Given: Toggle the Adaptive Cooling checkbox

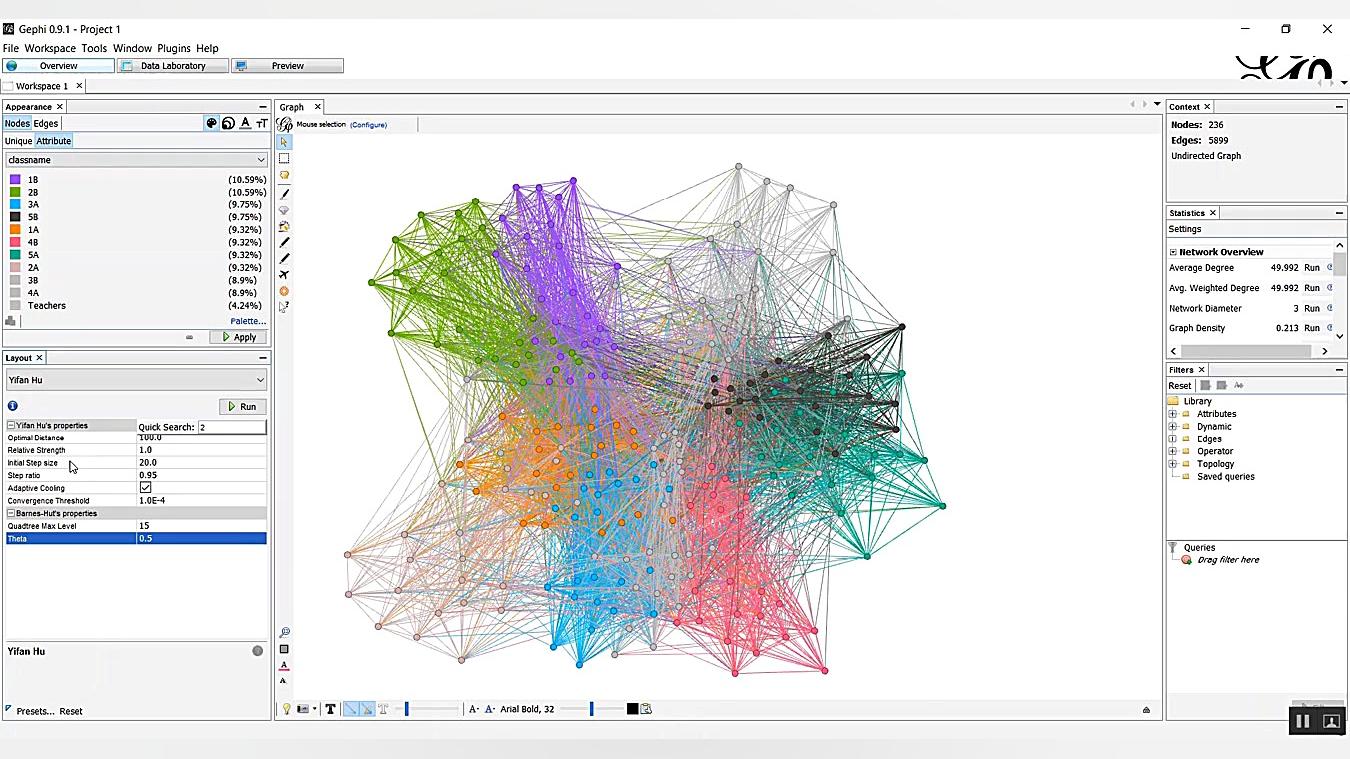Looking at the screenshot, I should click(x=145, y=488).
